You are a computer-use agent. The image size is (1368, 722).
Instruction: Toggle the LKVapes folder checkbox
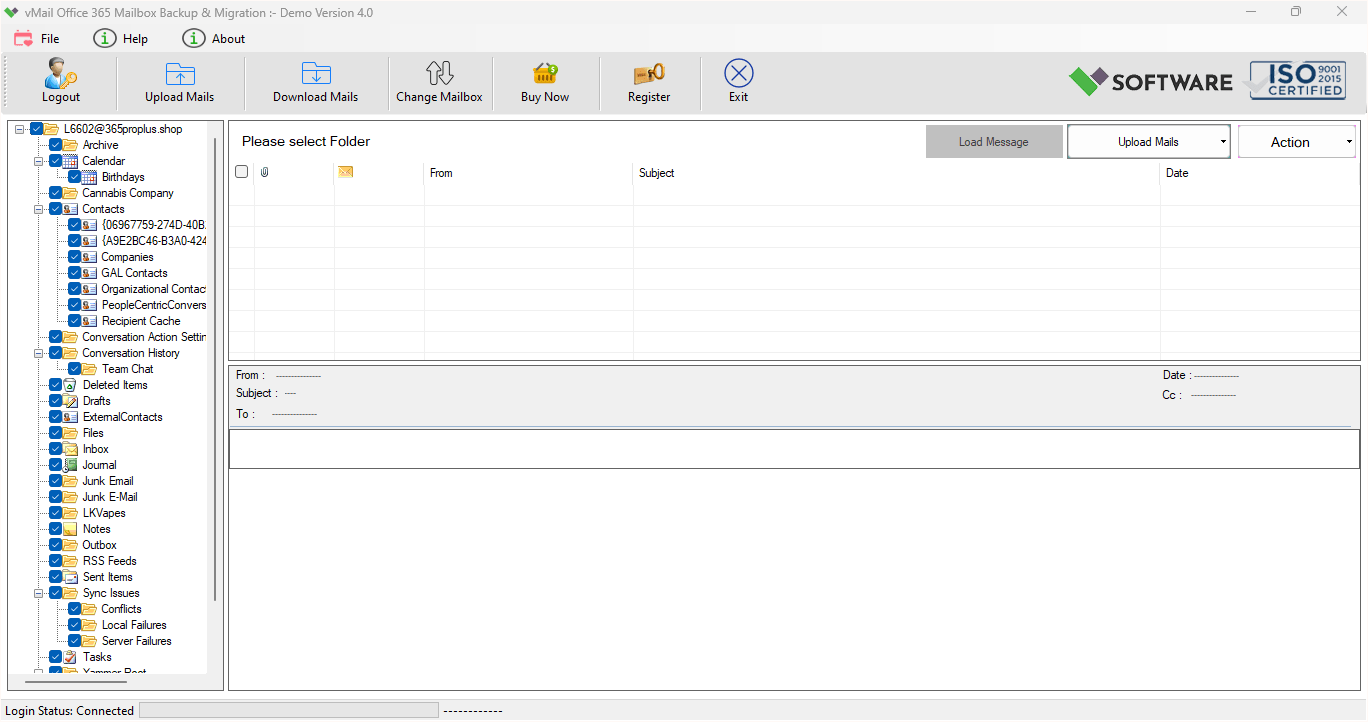tap(55, 513)
